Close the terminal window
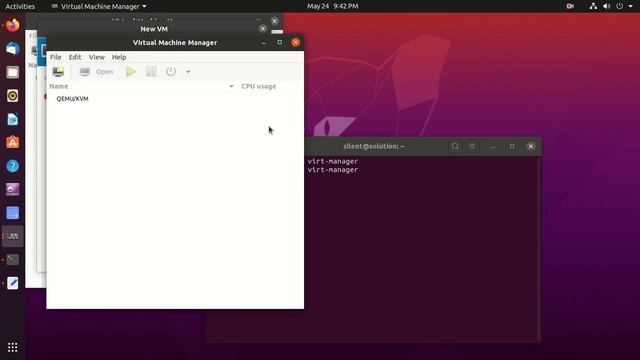640x360 pixels. [x=531, y=146]
